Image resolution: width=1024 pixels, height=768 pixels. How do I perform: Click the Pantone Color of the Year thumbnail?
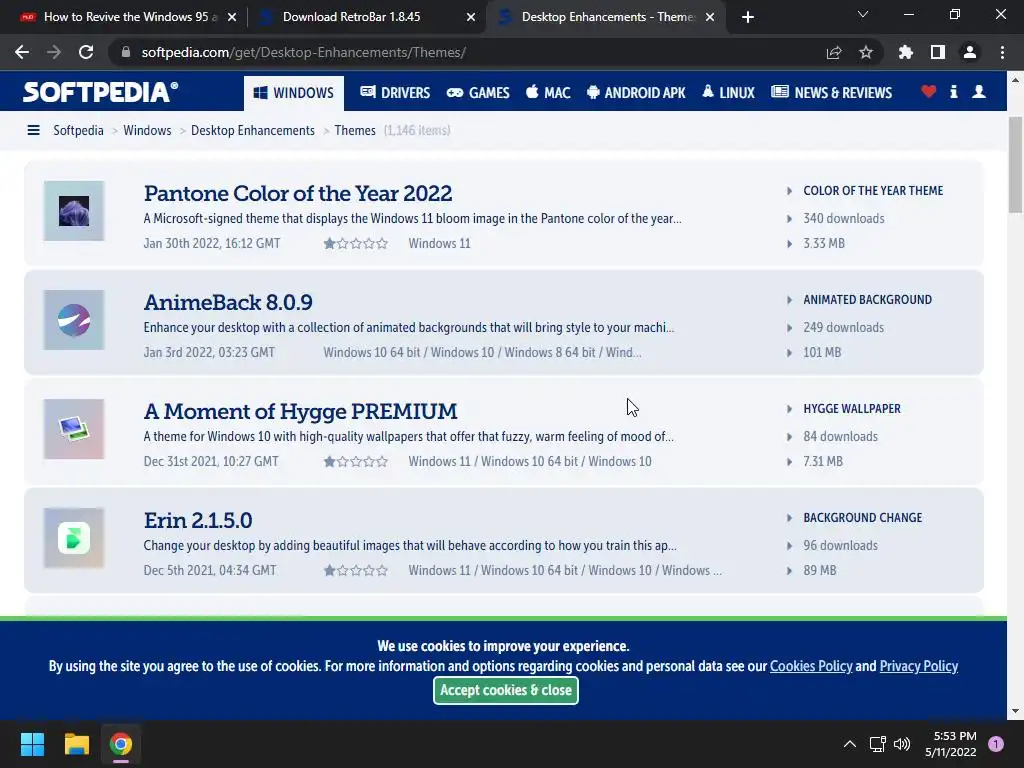coord(74,211)
